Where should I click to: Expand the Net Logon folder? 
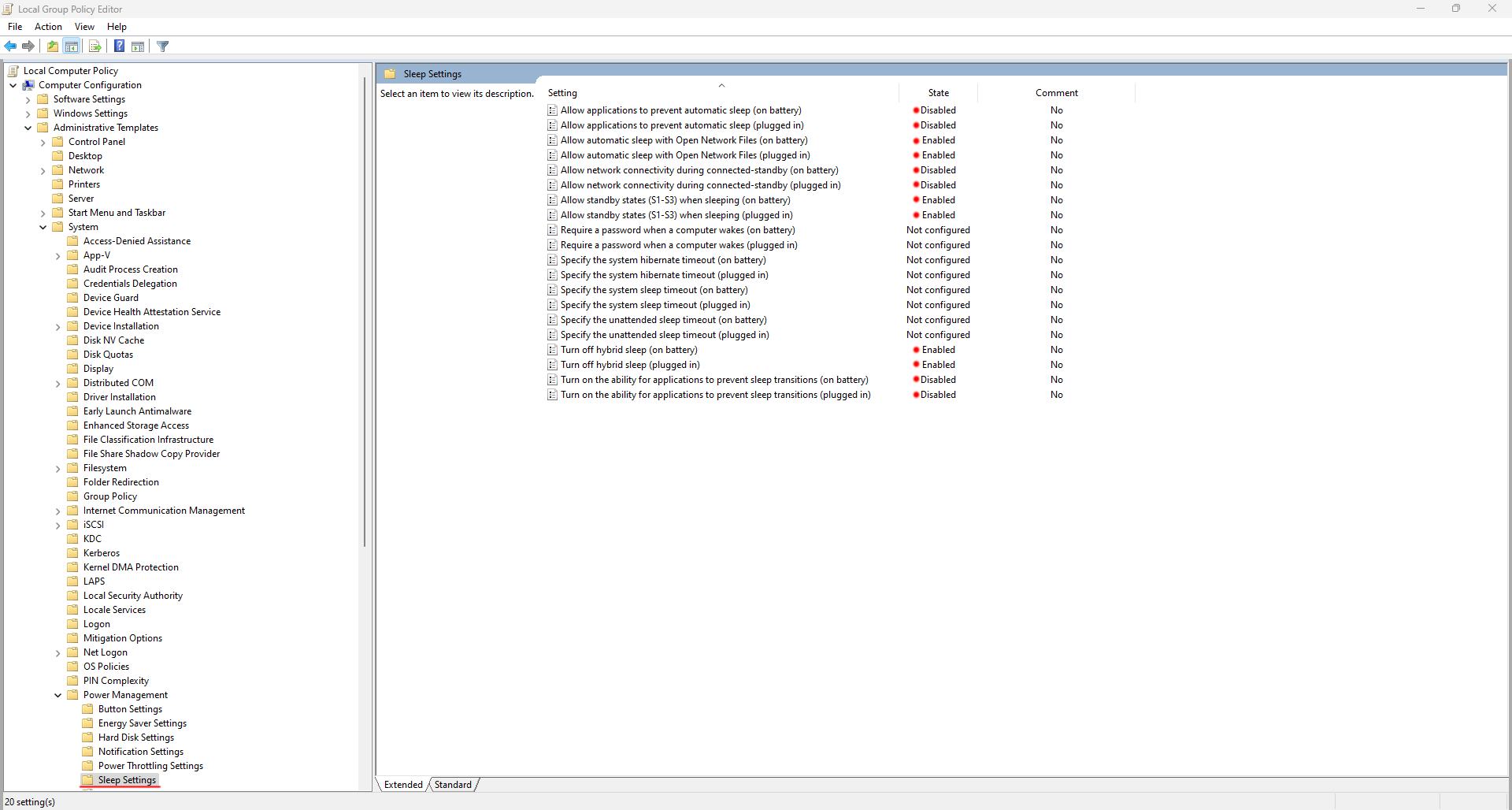[58, 652]
